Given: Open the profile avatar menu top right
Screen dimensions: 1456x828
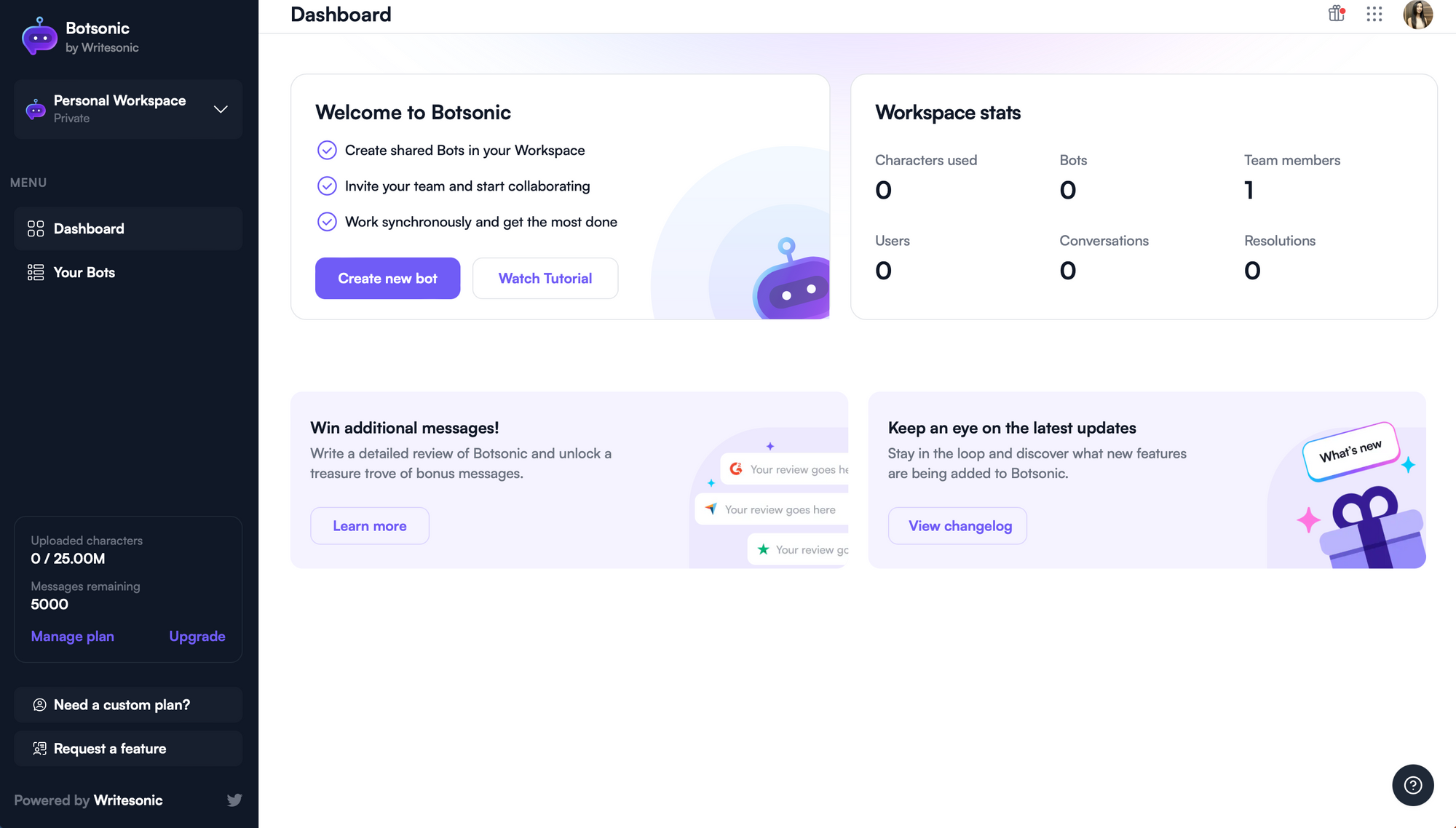Looking at the screenshot, I should [x=1417, y=15].
